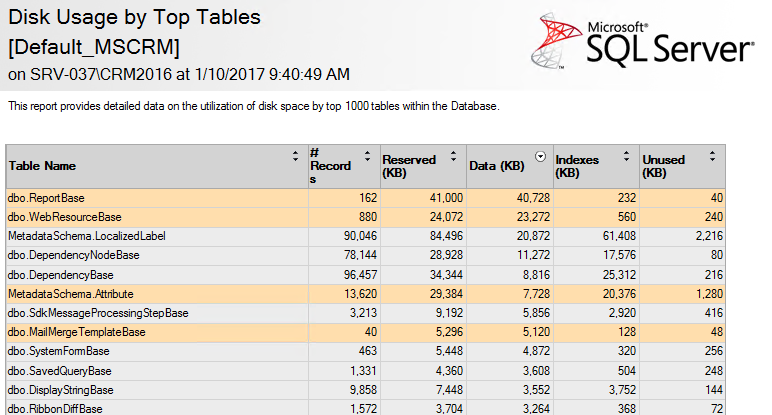772x415 pixels.
Task: Click dbo.SdkMessageProcessingStepBase table name
Action: [x=98, y=312]
